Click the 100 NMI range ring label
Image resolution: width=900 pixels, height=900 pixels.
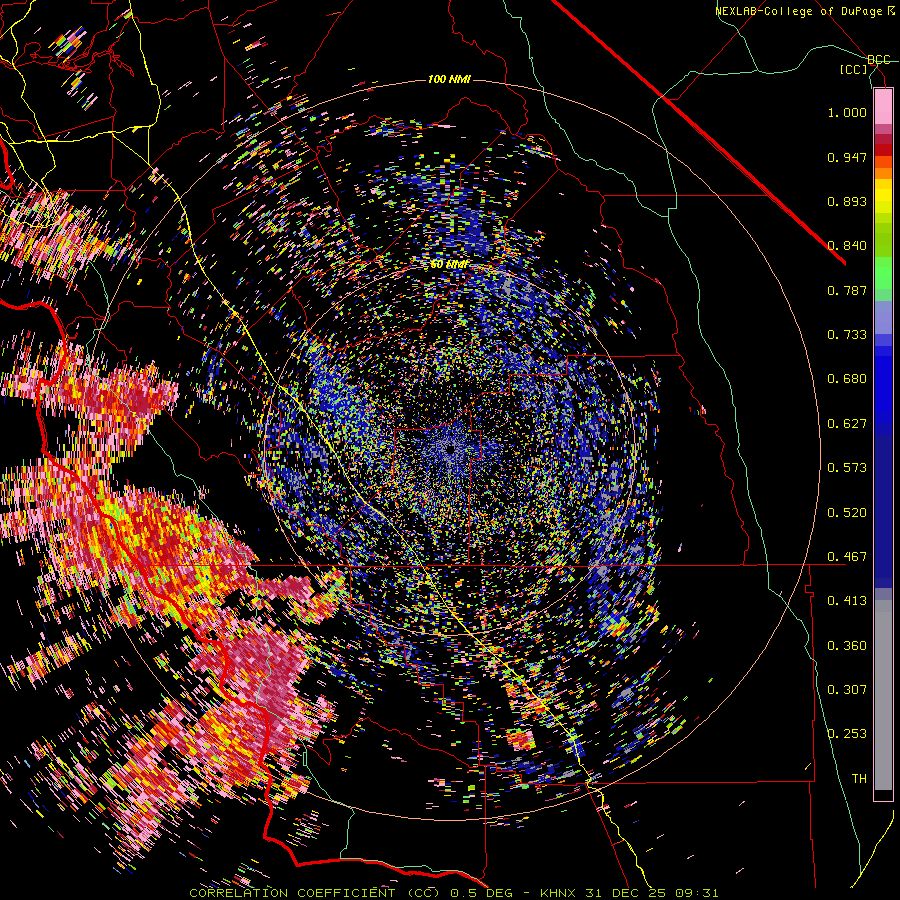(x=449, y=79)
